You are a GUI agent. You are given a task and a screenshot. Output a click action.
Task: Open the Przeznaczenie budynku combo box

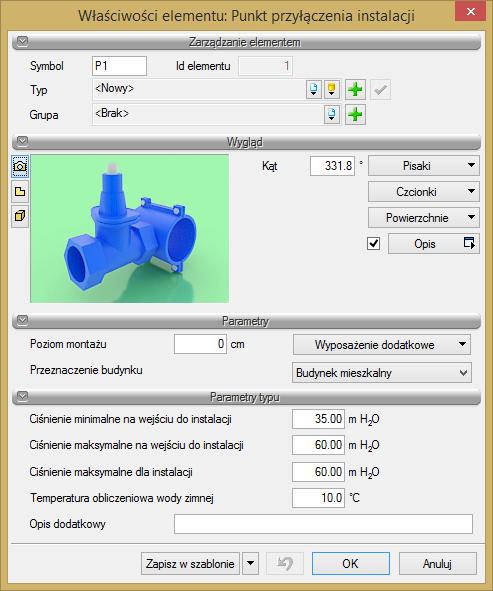click(381, 373)
